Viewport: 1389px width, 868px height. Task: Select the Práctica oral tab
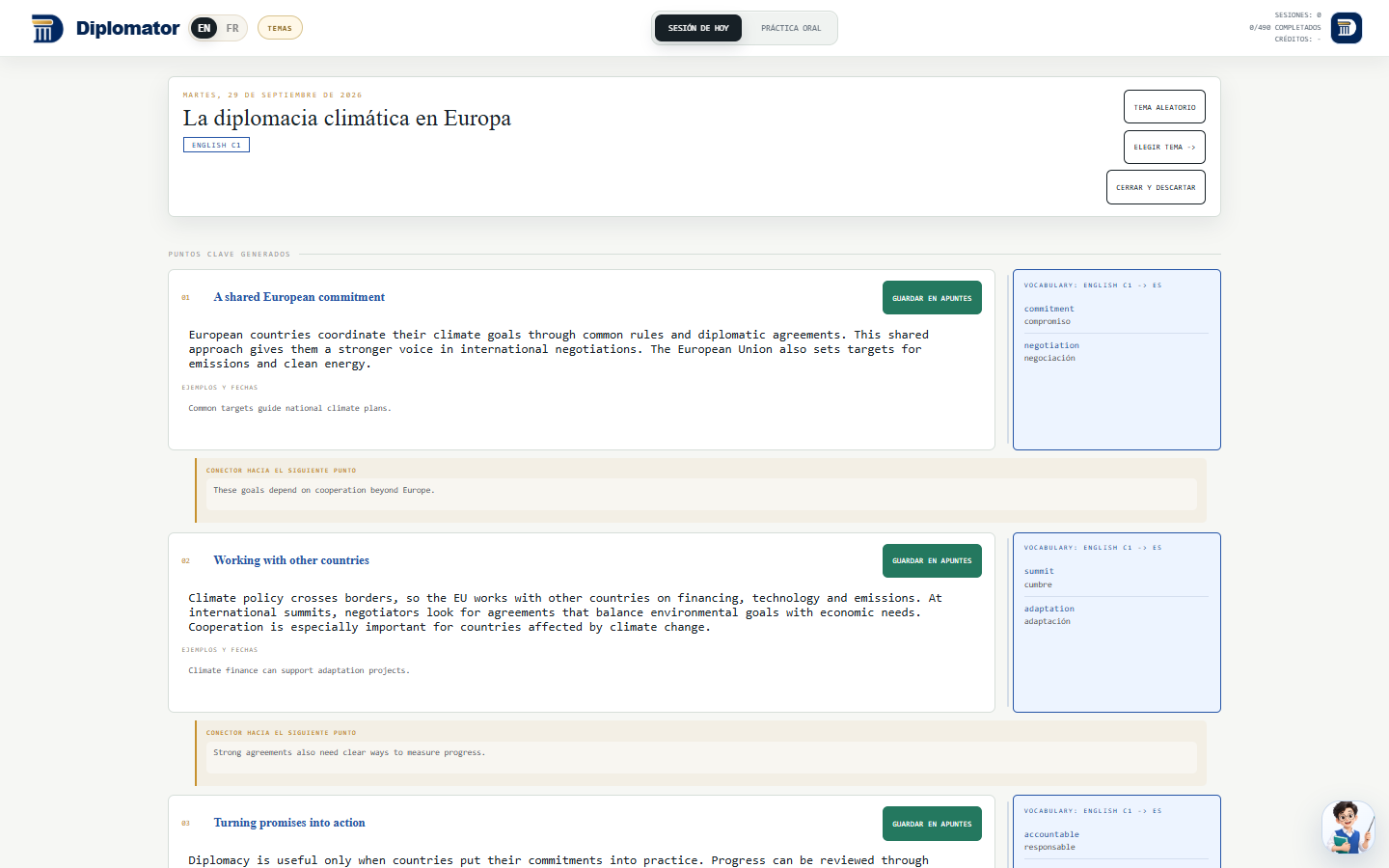click(x=791, y=28)
